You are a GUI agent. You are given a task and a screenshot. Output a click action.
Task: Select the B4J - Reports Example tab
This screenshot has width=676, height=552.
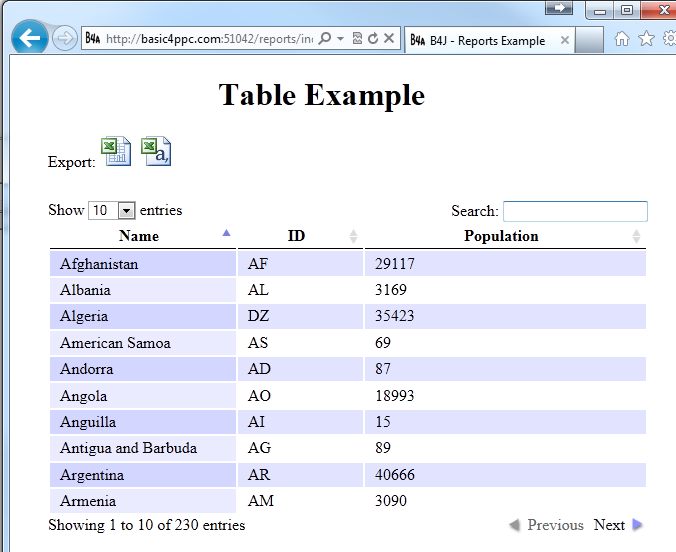489,40
